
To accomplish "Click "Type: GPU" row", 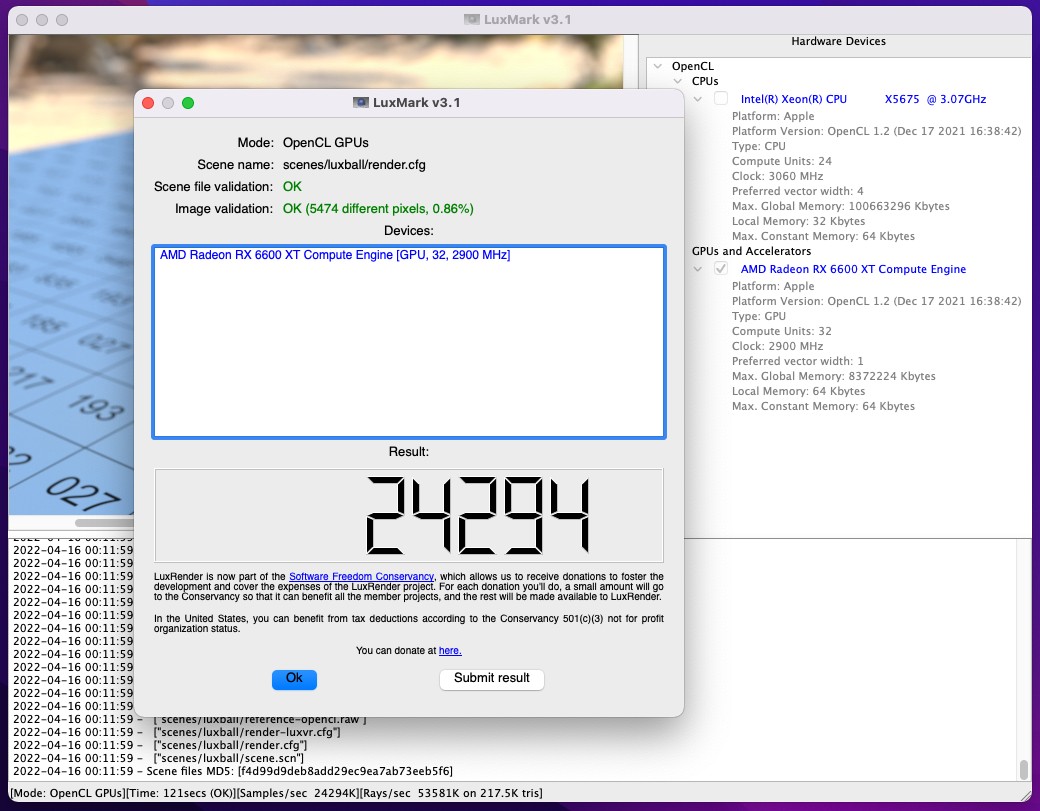I will point(758,316).
